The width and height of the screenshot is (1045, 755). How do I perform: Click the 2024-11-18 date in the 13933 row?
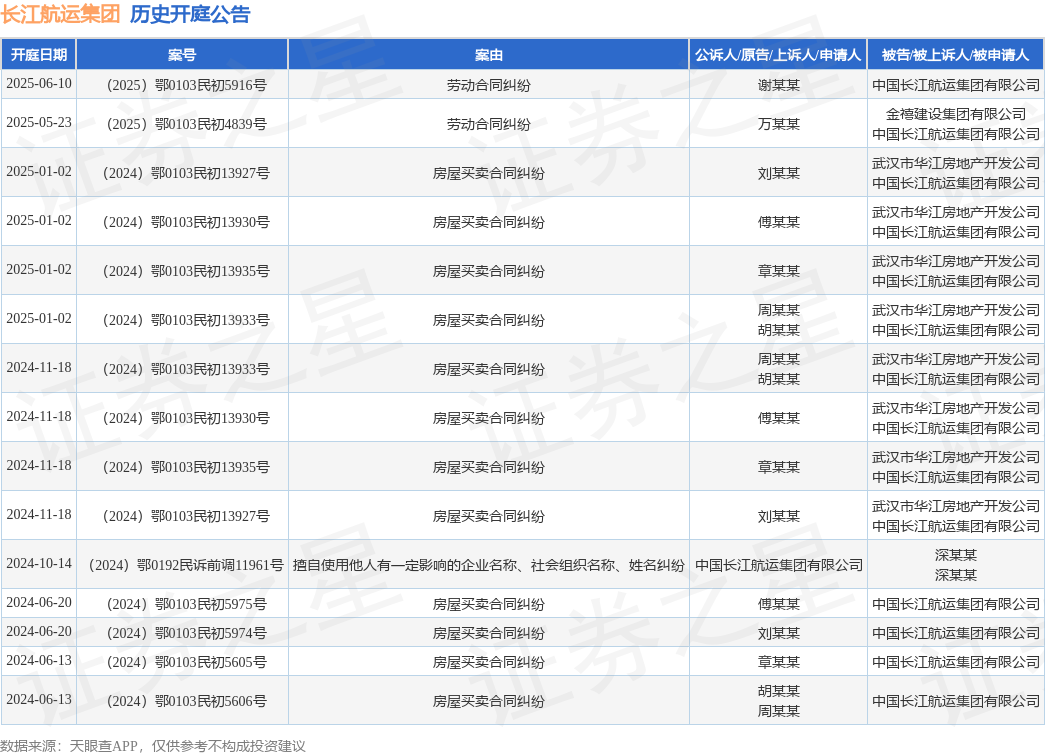click(x=39, y=368)
